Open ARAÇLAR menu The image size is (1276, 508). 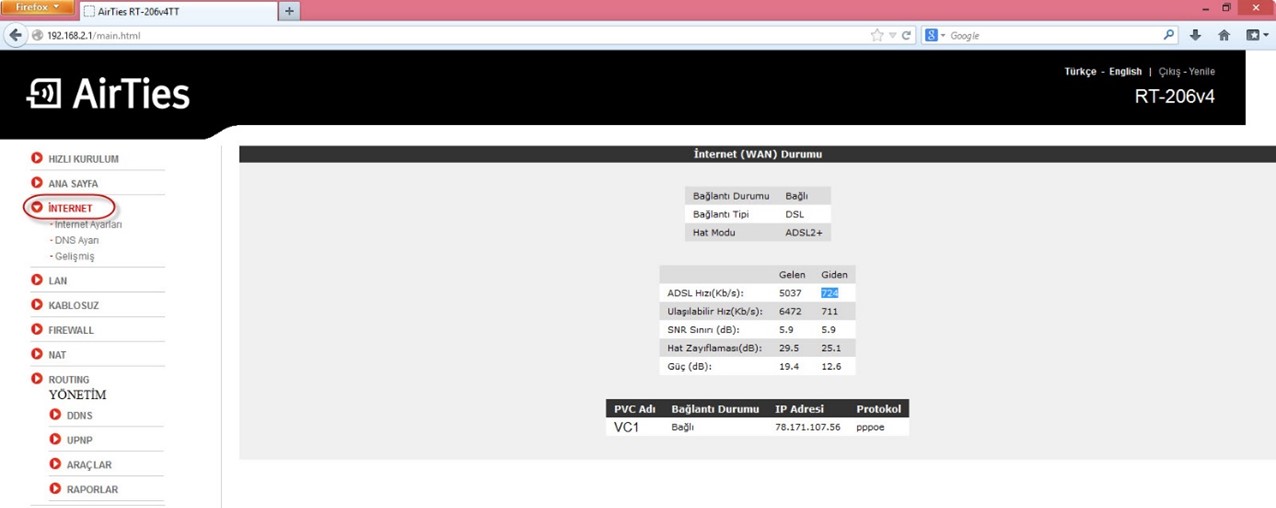pyautogui.click(x=89, y=465)
